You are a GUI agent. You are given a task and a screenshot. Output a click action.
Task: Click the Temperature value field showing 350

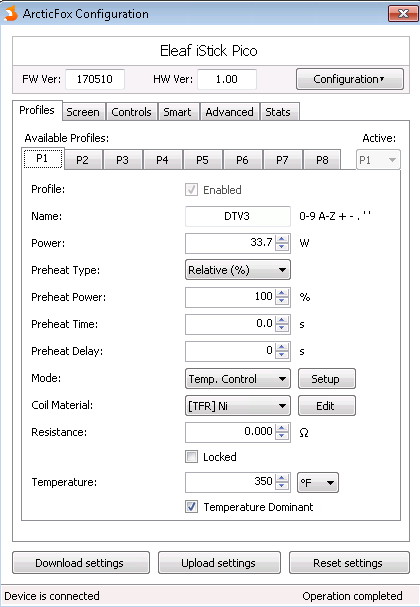tap(230, 482)
